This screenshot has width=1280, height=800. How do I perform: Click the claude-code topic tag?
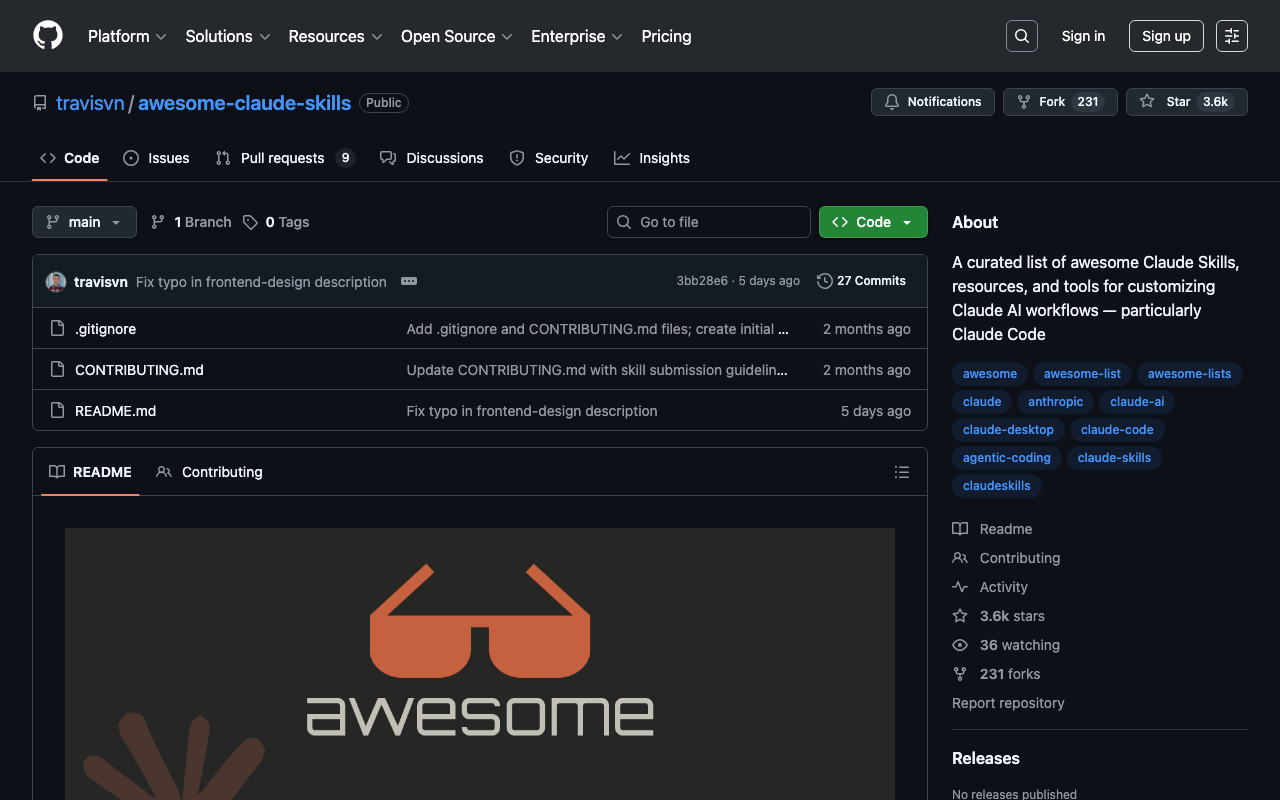point(1117,430)
